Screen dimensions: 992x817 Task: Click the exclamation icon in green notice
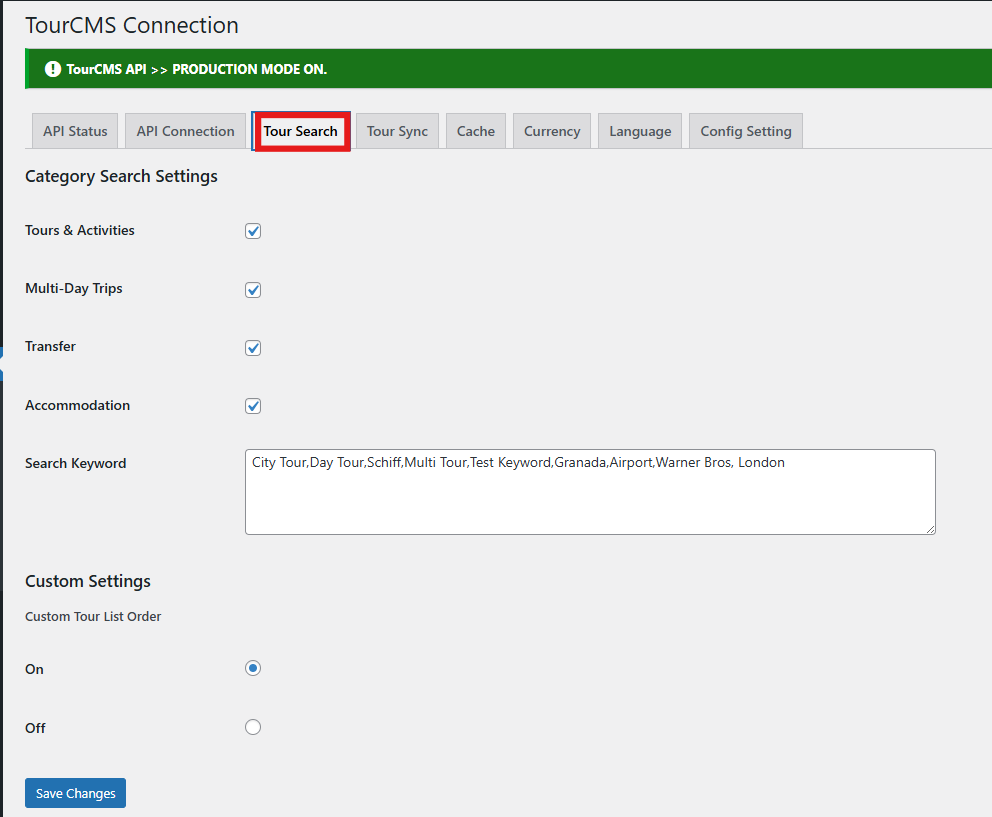(x=53, y=69)
